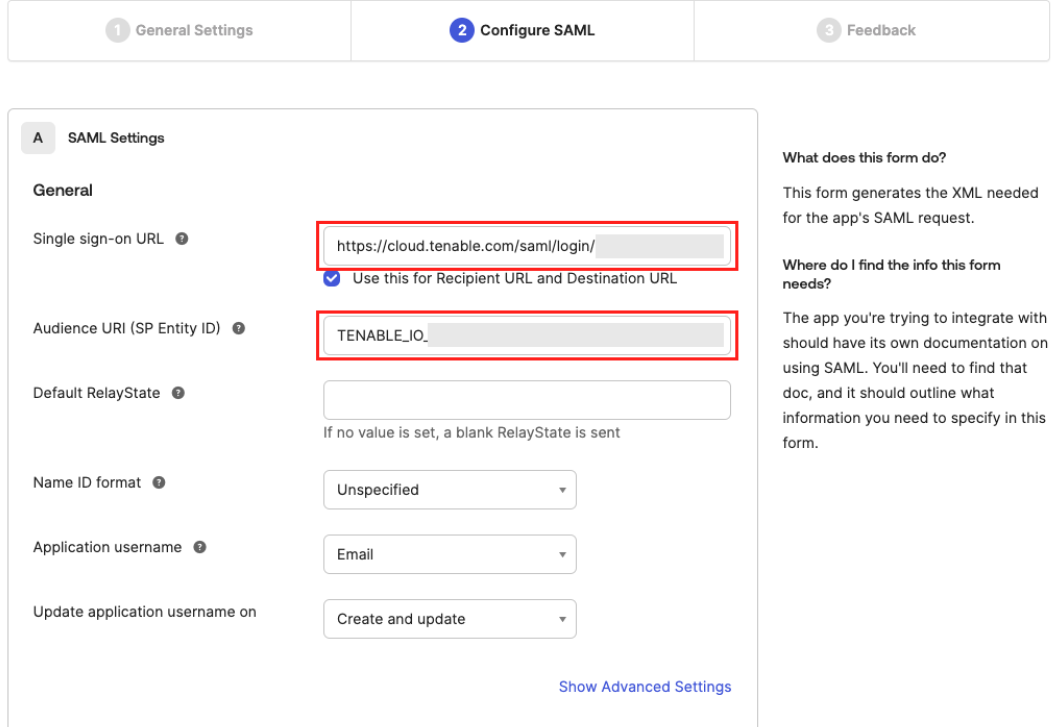Click help icon beside Single sign-on URL
Viewport: 1057px width, 727px height.
click(182, 239)
